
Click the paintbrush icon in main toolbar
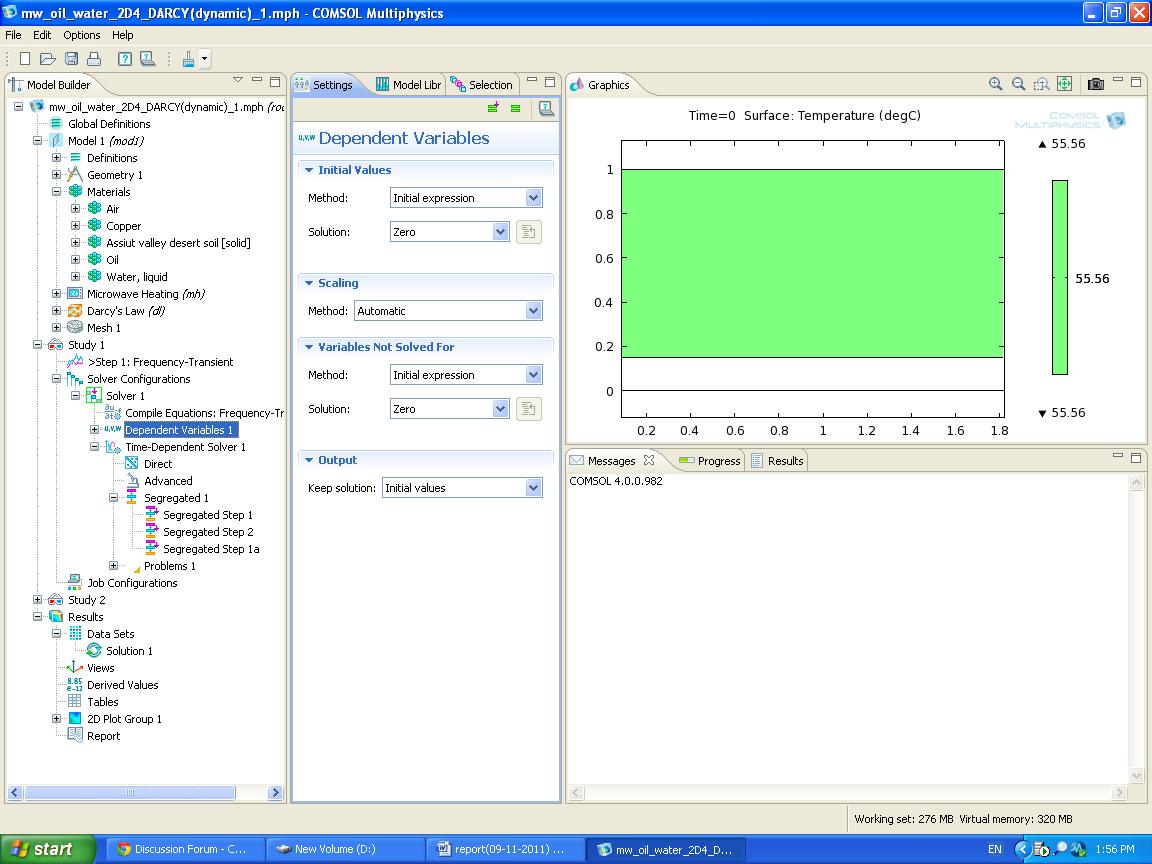point(189,59)
